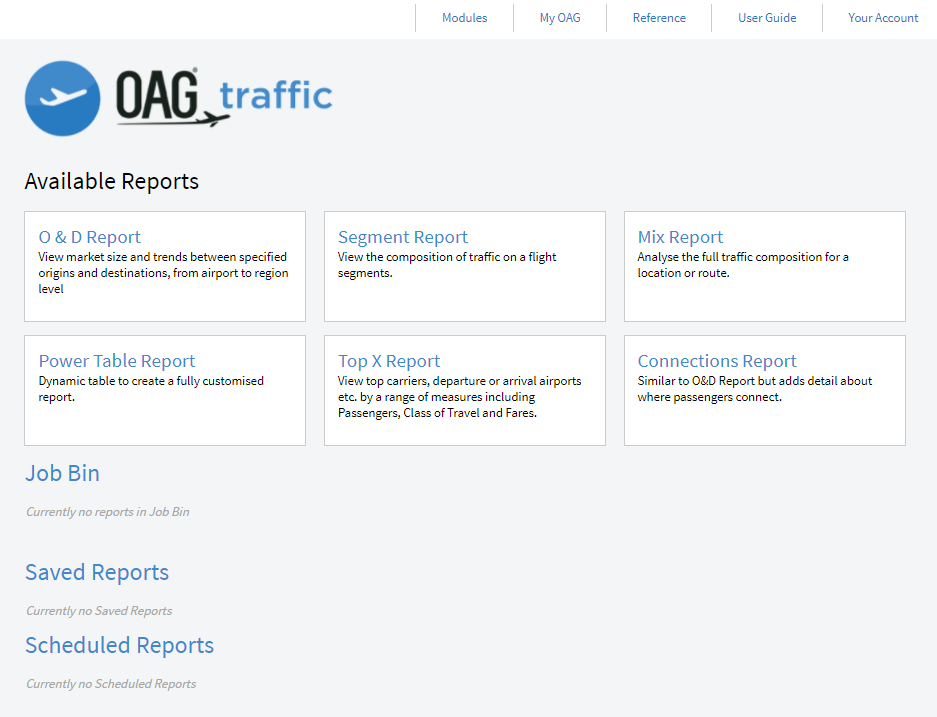Click the Available Reports heading
The height and width of the screenshot is (717, 937).
click(x=112, y=181)
